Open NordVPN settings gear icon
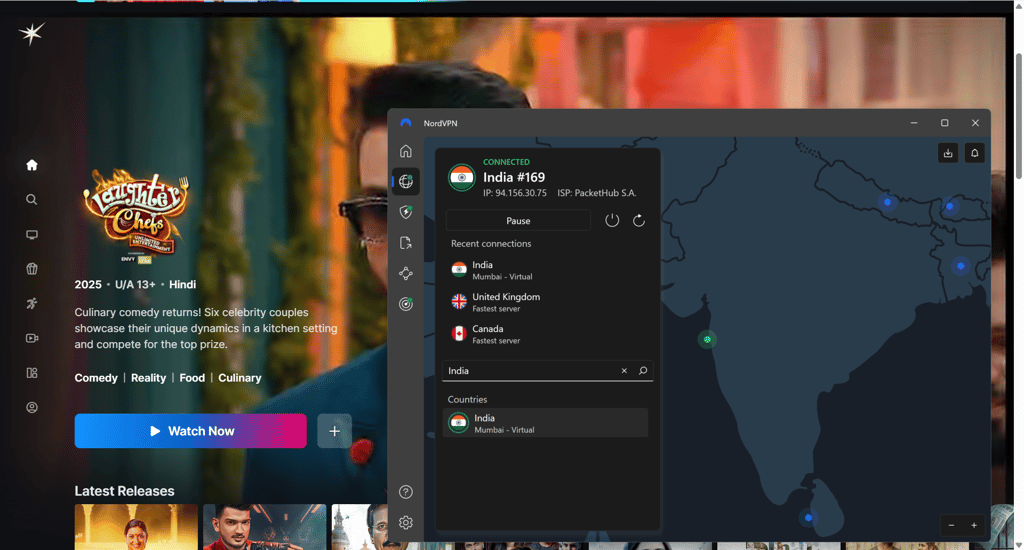The width and height of the screenshot is (1024, 550). pyautogui.click(x=406, y=523)
